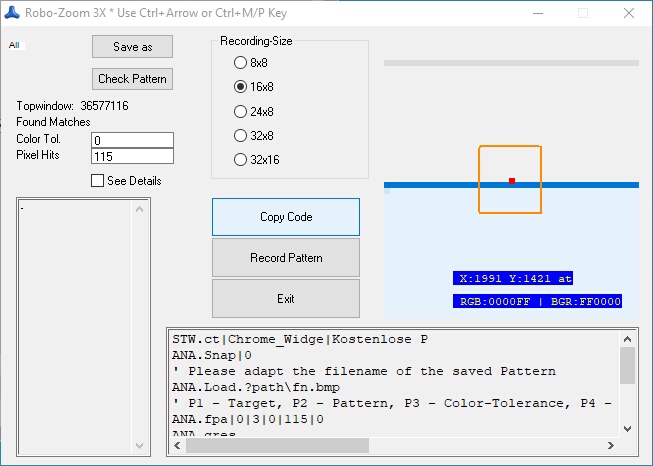Click the down arrow of the code box scrollbar

pos(627,428)
